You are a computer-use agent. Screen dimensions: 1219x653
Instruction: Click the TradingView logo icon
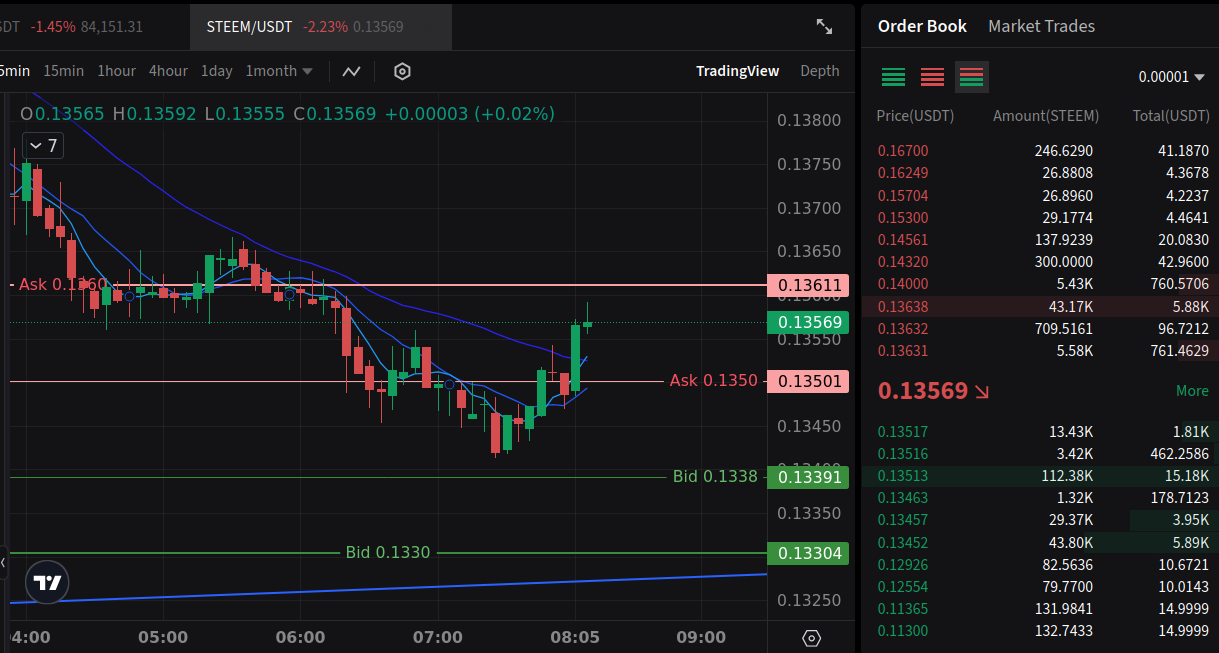47,582
